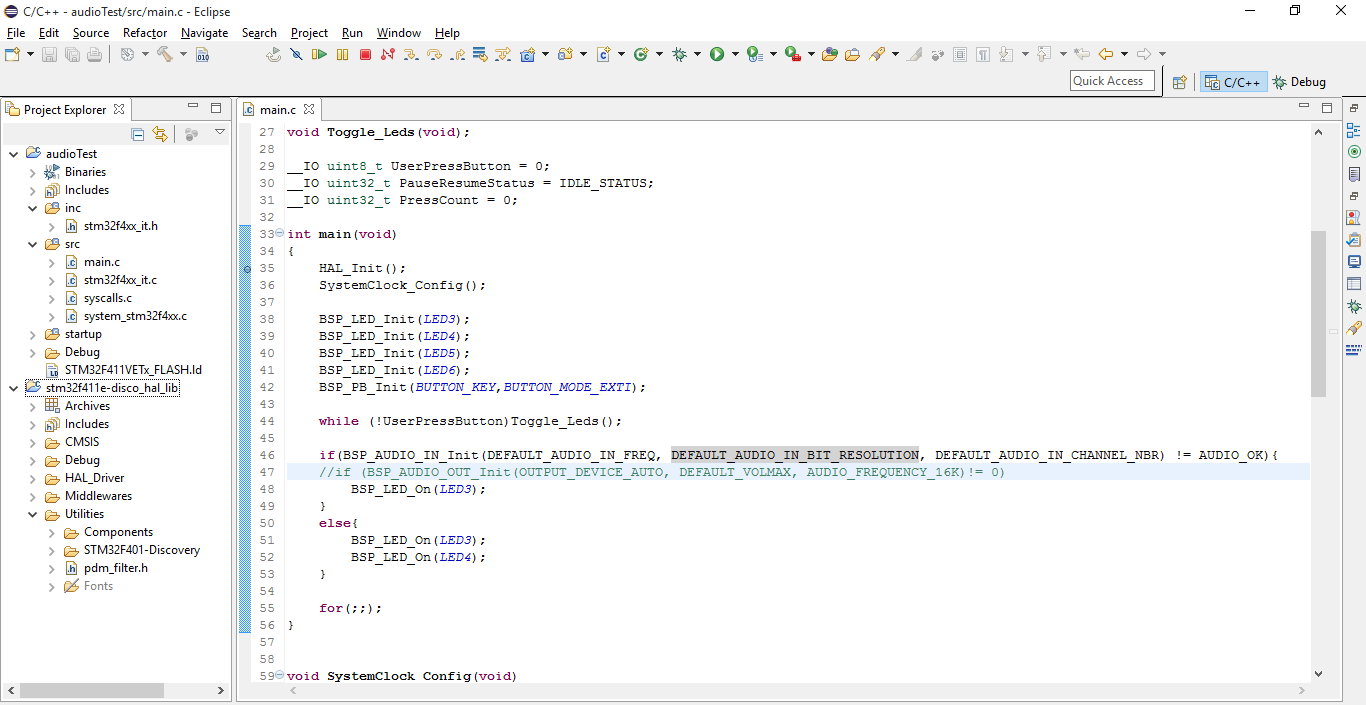Select syscalls.c in the src folder
Image resolution: width=1366 pixels, height=705 pixels.
[x=108, y=298]
